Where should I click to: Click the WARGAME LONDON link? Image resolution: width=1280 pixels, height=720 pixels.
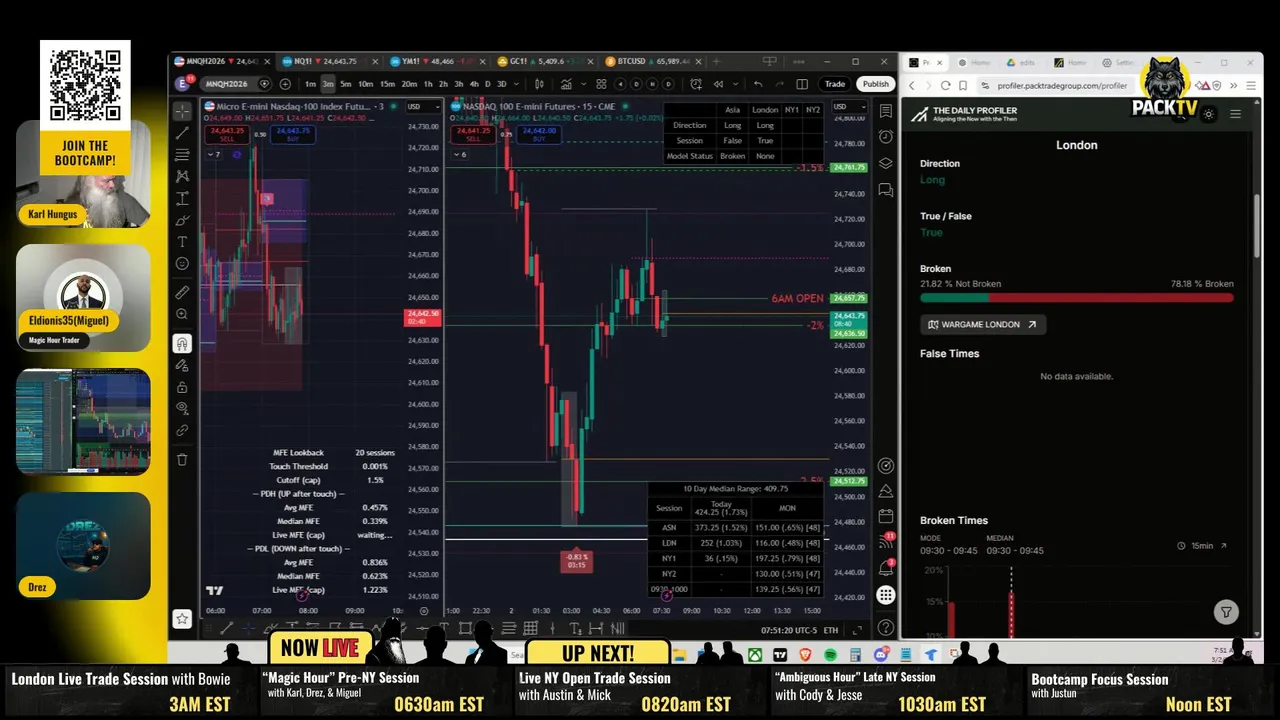(982, 324)
